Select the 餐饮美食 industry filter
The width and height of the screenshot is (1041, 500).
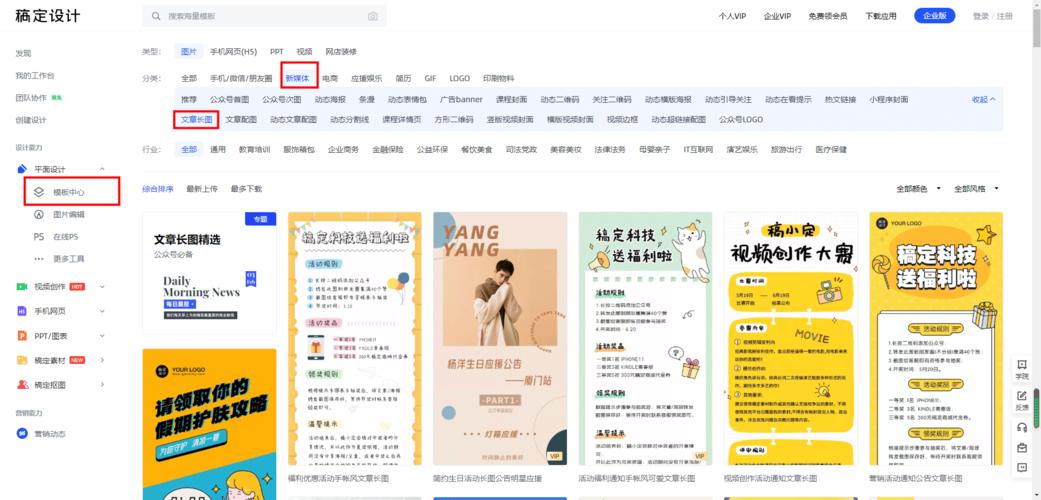click(477, 149)
